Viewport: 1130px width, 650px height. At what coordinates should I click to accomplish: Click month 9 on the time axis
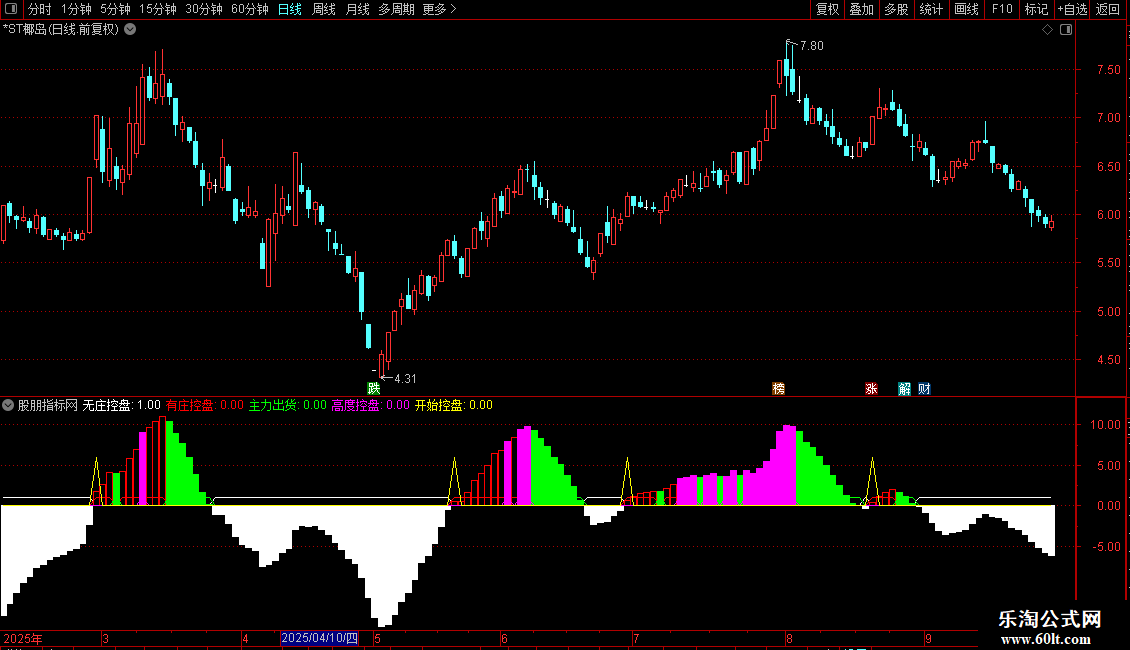[x=928, y=638]
